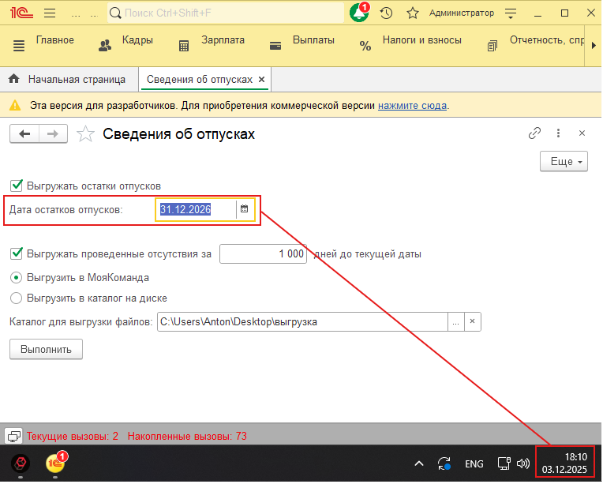Toggle Выгружать проведенные отсутствия checkbox
602x482 pixels.
tap(16, 254)
